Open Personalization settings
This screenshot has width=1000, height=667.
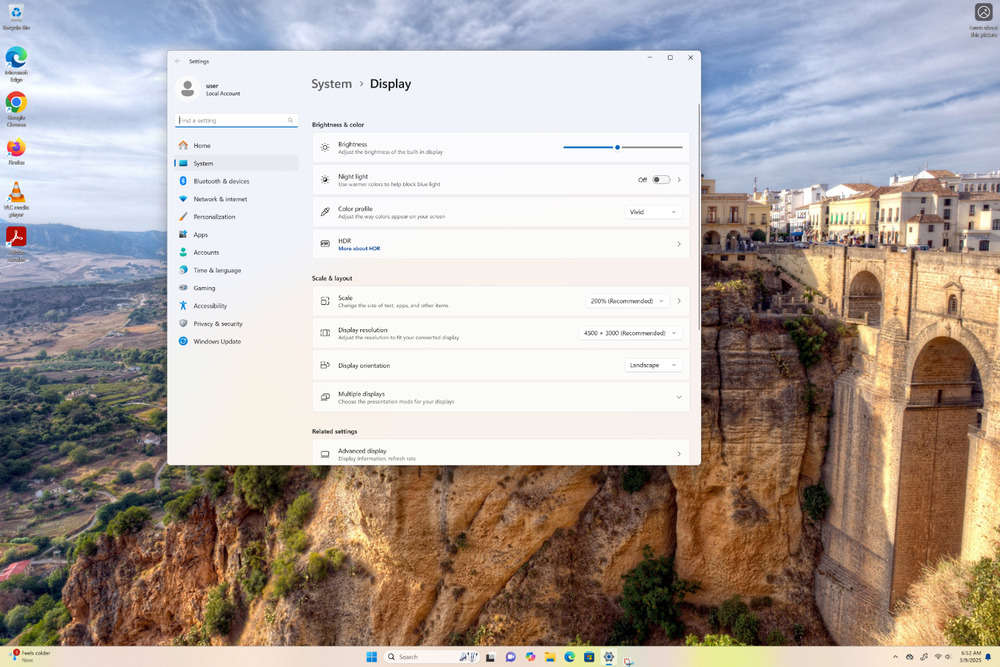tap(236, 217)
